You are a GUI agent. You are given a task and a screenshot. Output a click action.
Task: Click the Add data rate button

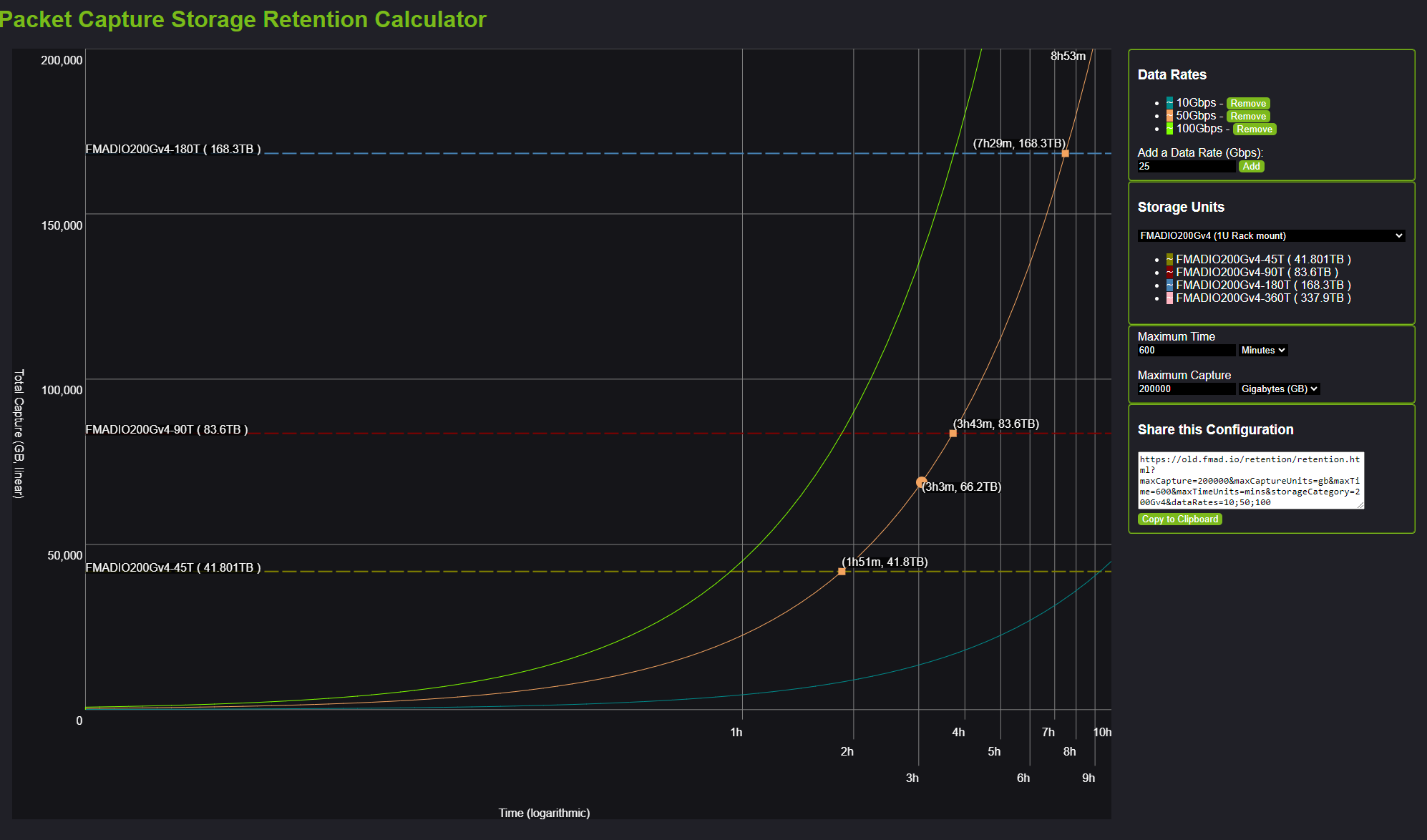(1251, 167)
